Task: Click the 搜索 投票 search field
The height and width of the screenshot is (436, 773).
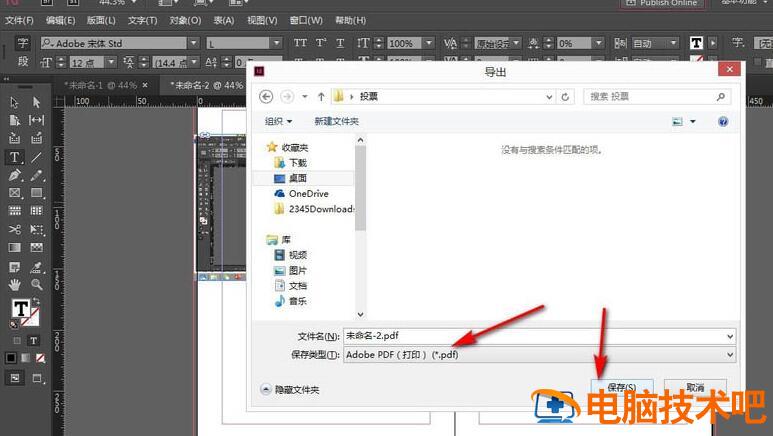Action: [x=657, y=97]
